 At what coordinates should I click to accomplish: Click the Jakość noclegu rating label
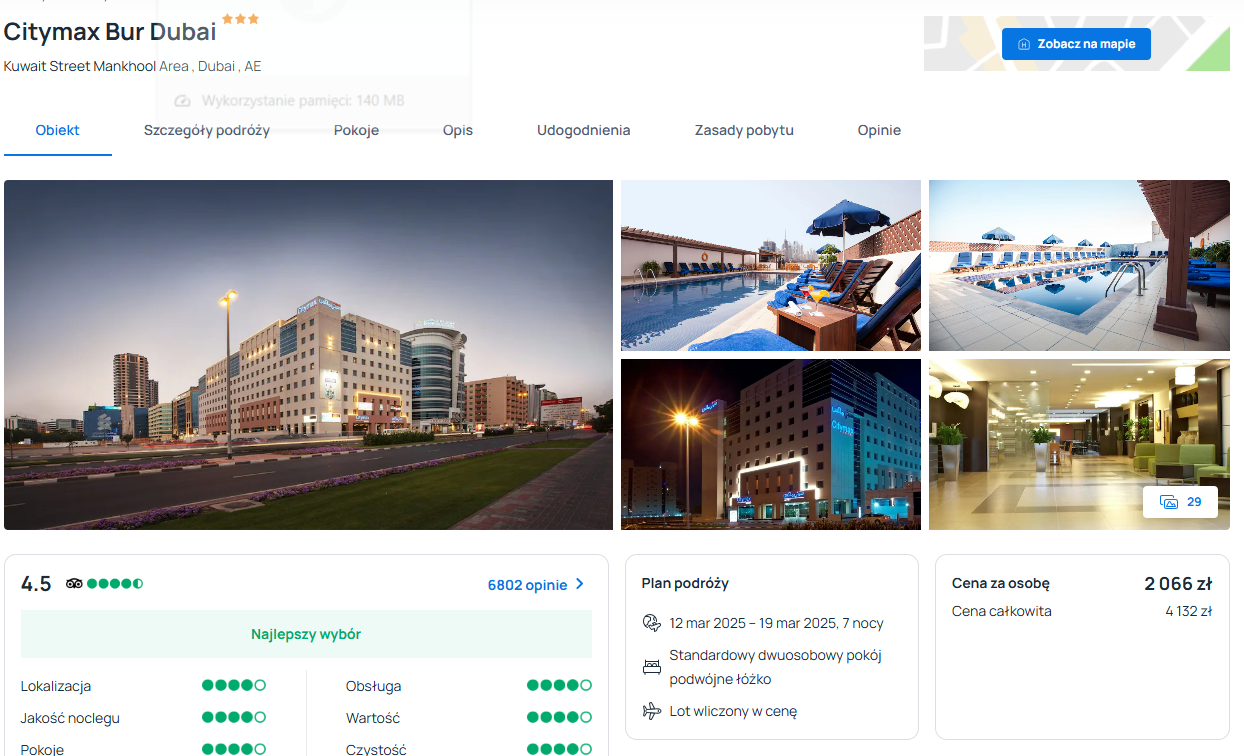click(x=70, y=718)
